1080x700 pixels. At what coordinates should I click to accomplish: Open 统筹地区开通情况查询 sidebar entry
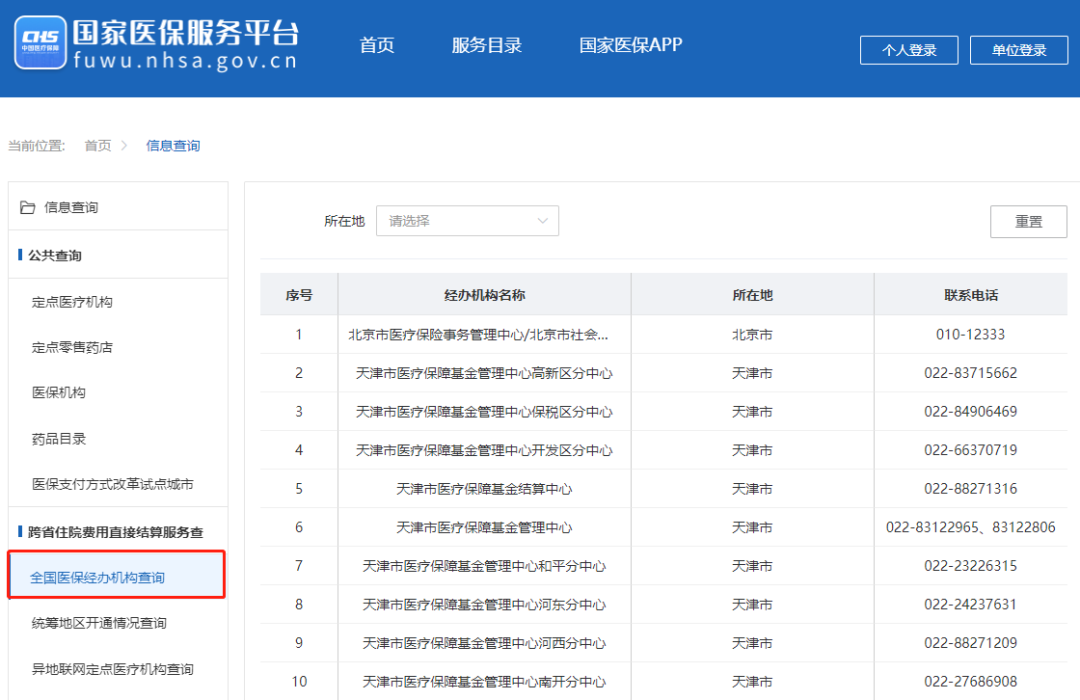(99, 623)
